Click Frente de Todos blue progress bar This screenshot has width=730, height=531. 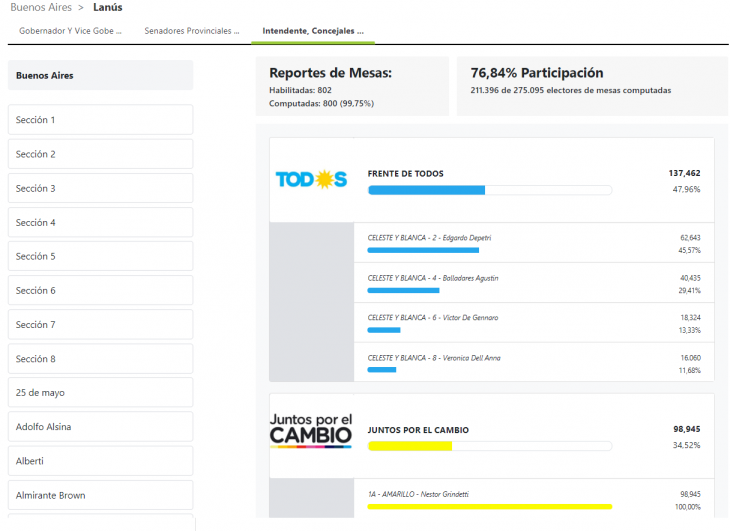click(x=490, y=190)
